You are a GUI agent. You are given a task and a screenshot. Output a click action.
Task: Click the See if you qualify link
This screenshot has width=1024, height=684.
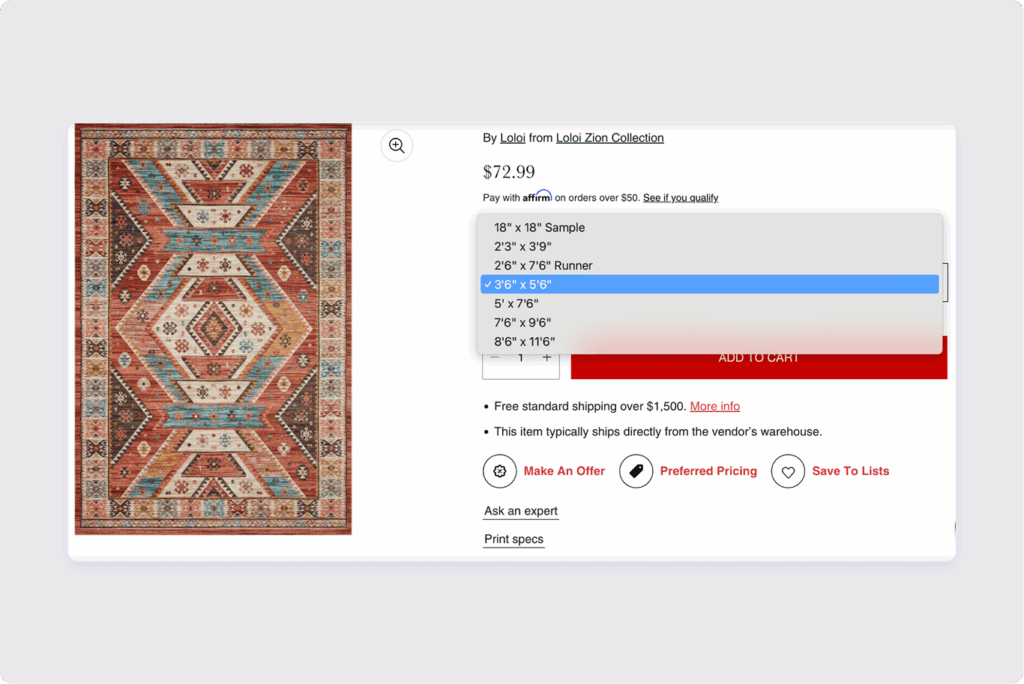tap(680, 198)
